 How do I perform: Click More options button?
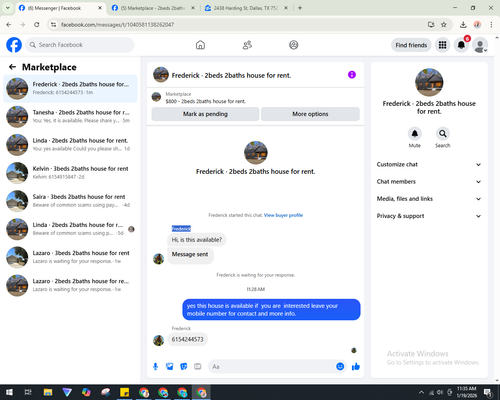pyautogui.click(x=310, y=114)
